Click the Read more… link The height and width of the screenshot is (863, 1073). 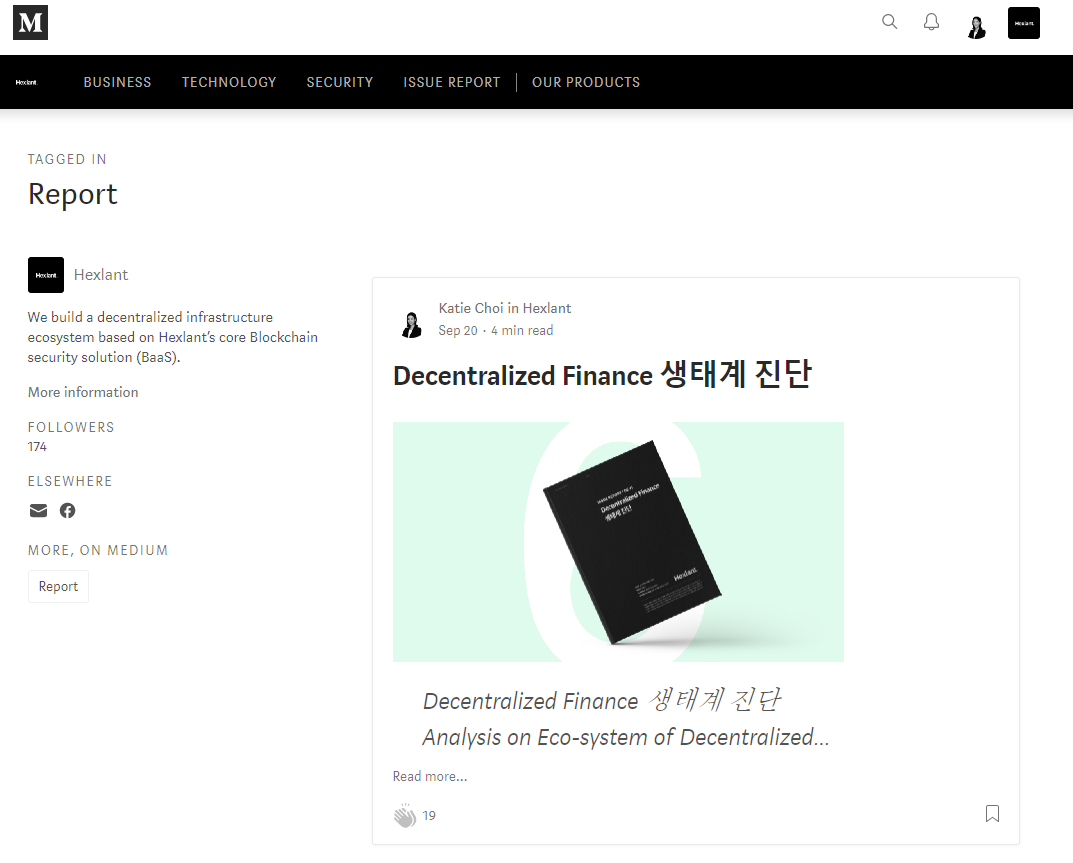point(430,776)
